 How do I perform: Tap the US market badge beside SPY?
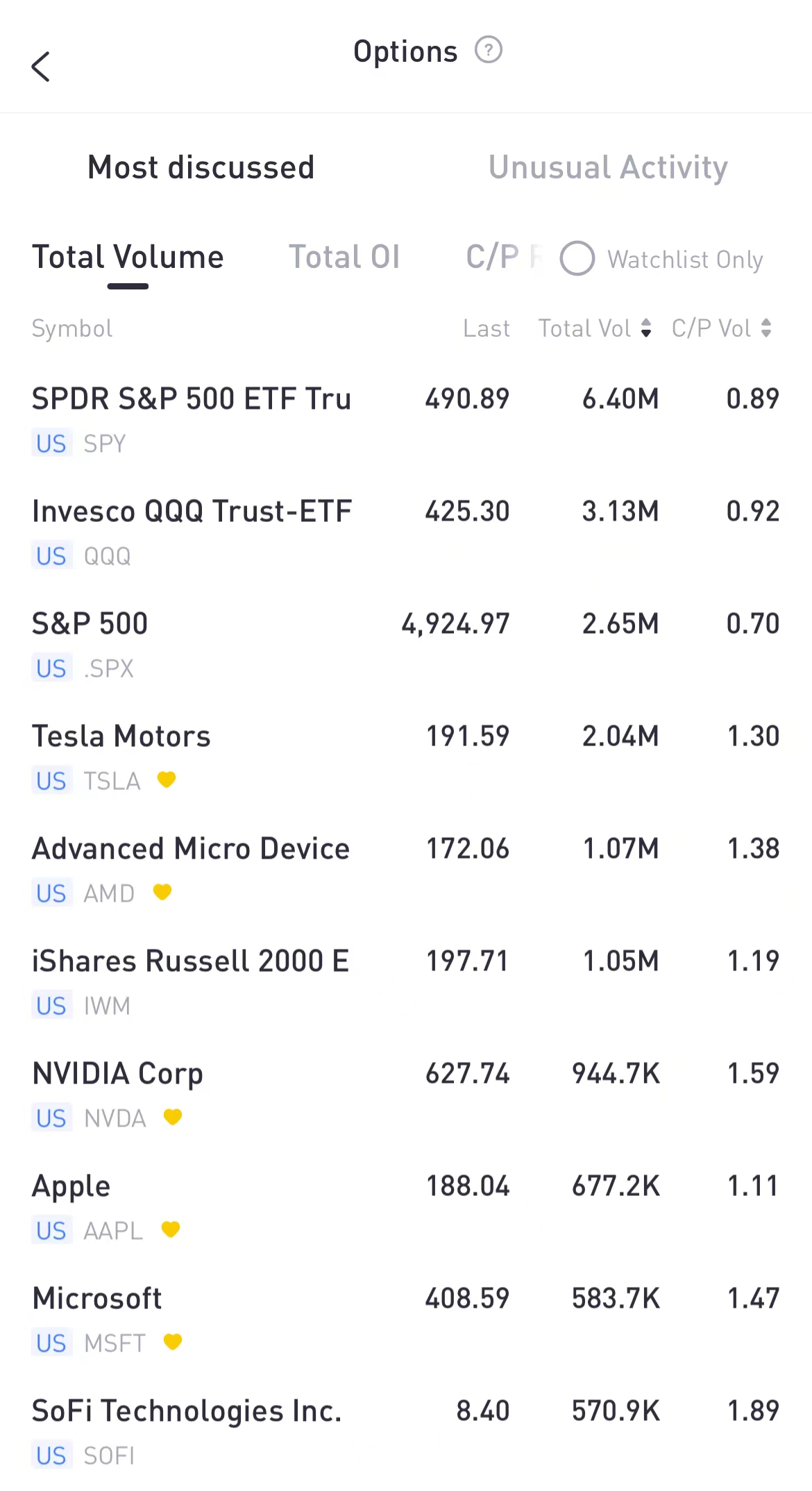51,444
